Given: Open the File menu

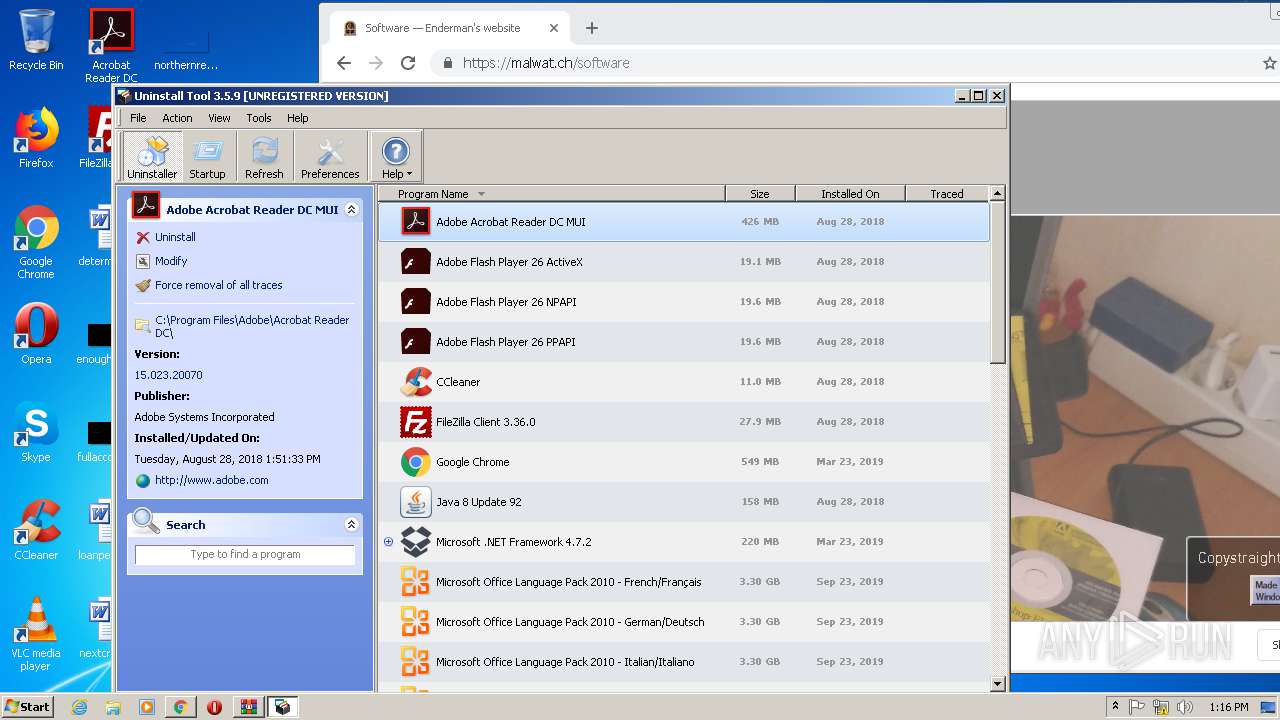Looking at the screenshot, I should (x=138, y=118).
